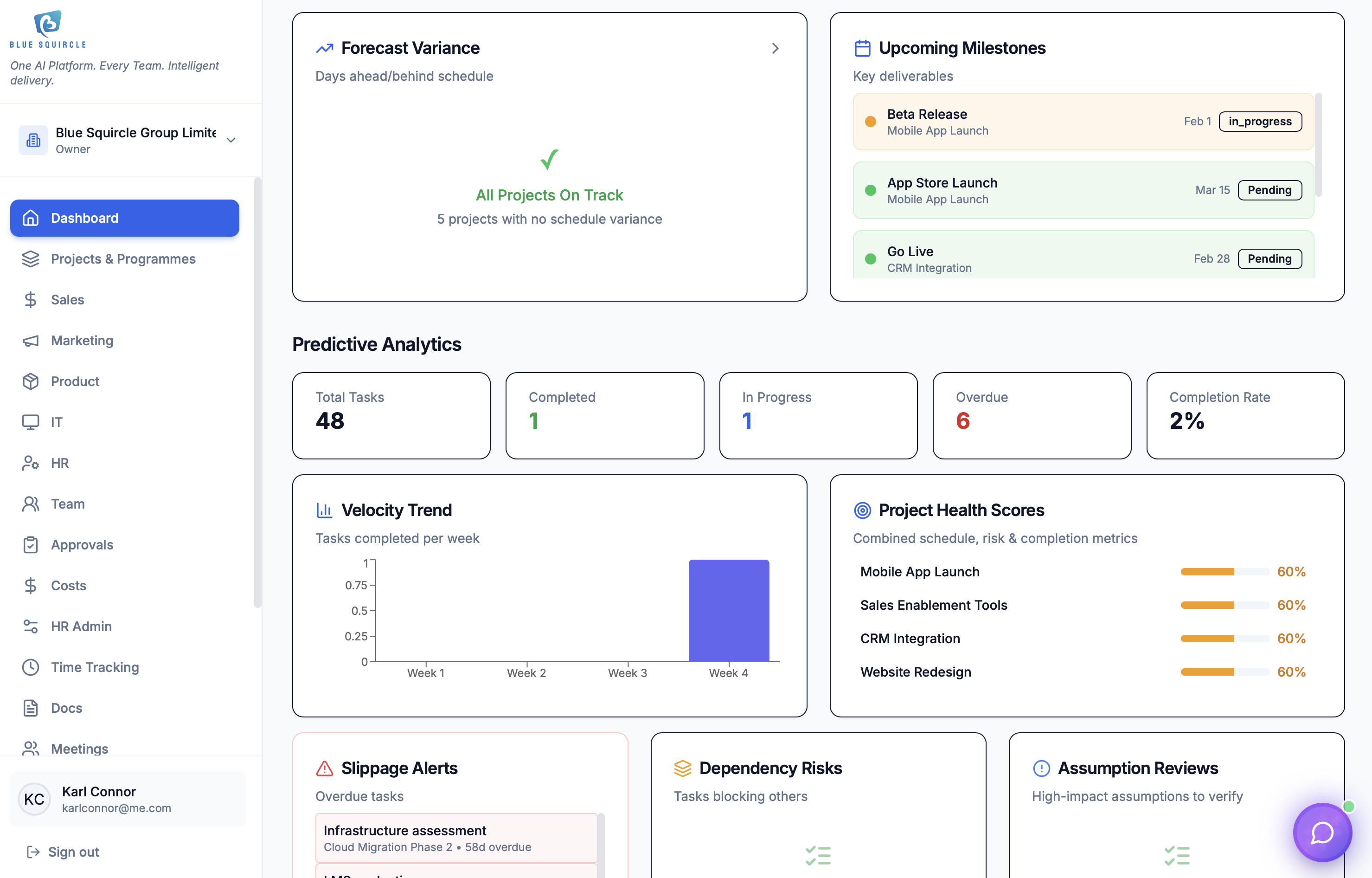Select the IT monitor icon
This screenshot has height=878, width=1372.
pos(31,422)
